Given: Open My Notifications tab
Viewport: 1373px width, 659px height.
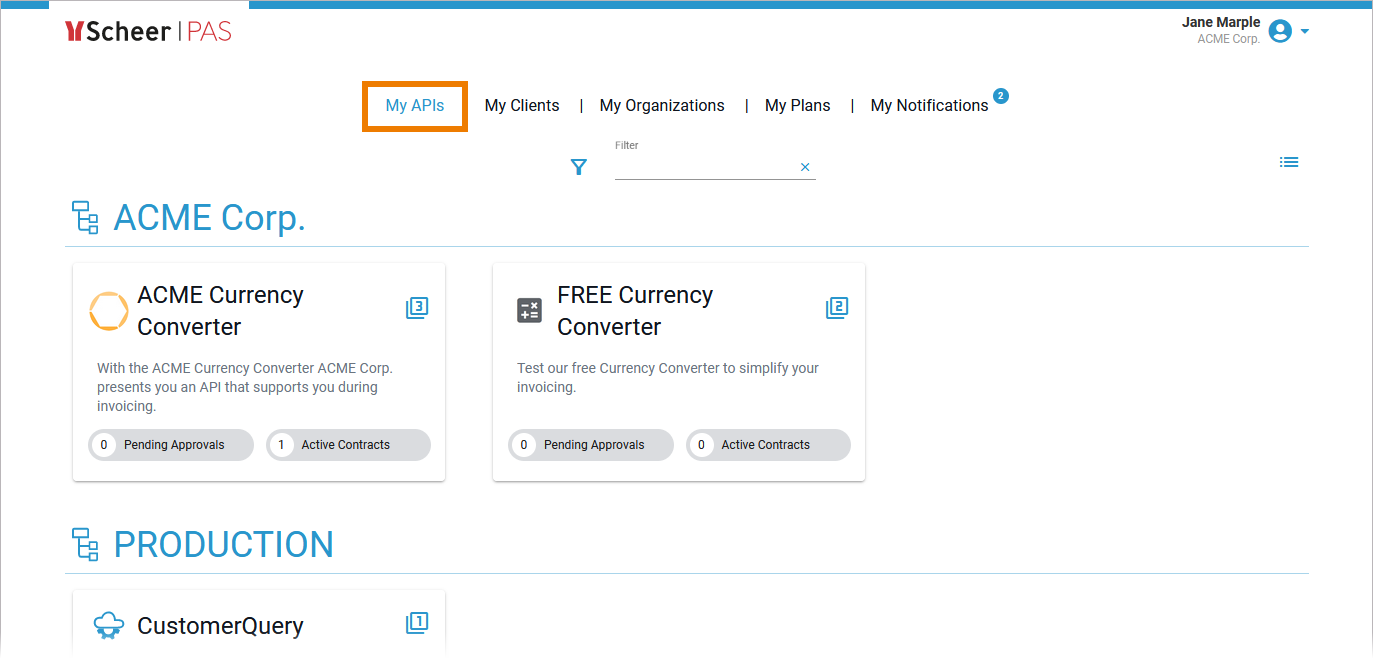Looking at the screenshot, I should point(929,105).
